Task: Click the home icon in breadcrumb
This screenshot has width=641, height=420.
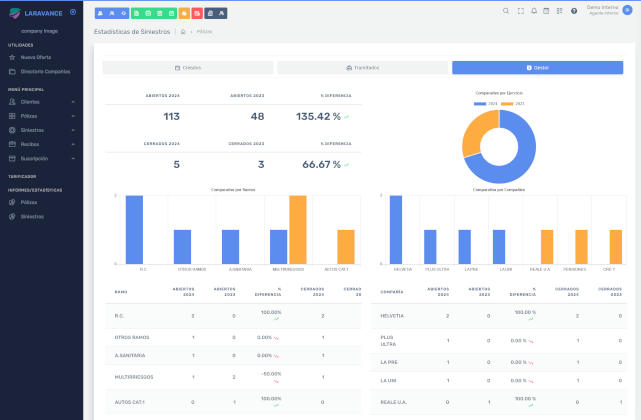Action: [x=183, y=32]
